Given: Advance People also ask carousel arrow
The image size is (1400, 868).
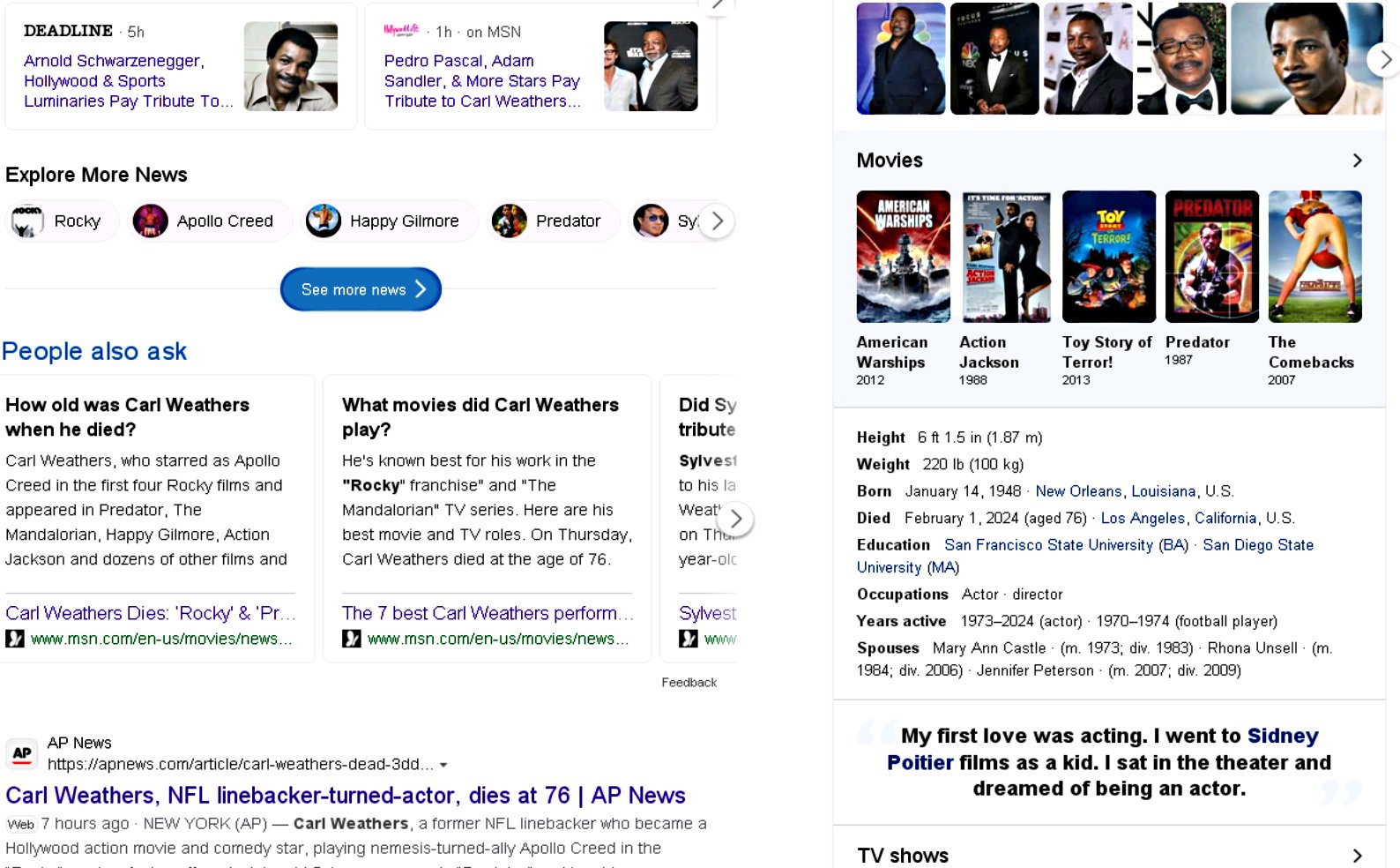Looking at the screenshot, I should coord(736,520).
